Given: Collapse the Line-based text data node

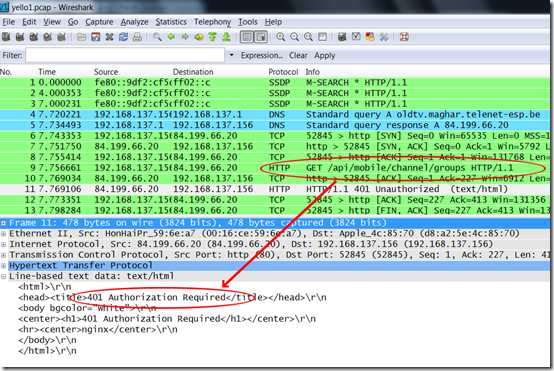Looking at the screenshot, I should [x=3, y=276].
